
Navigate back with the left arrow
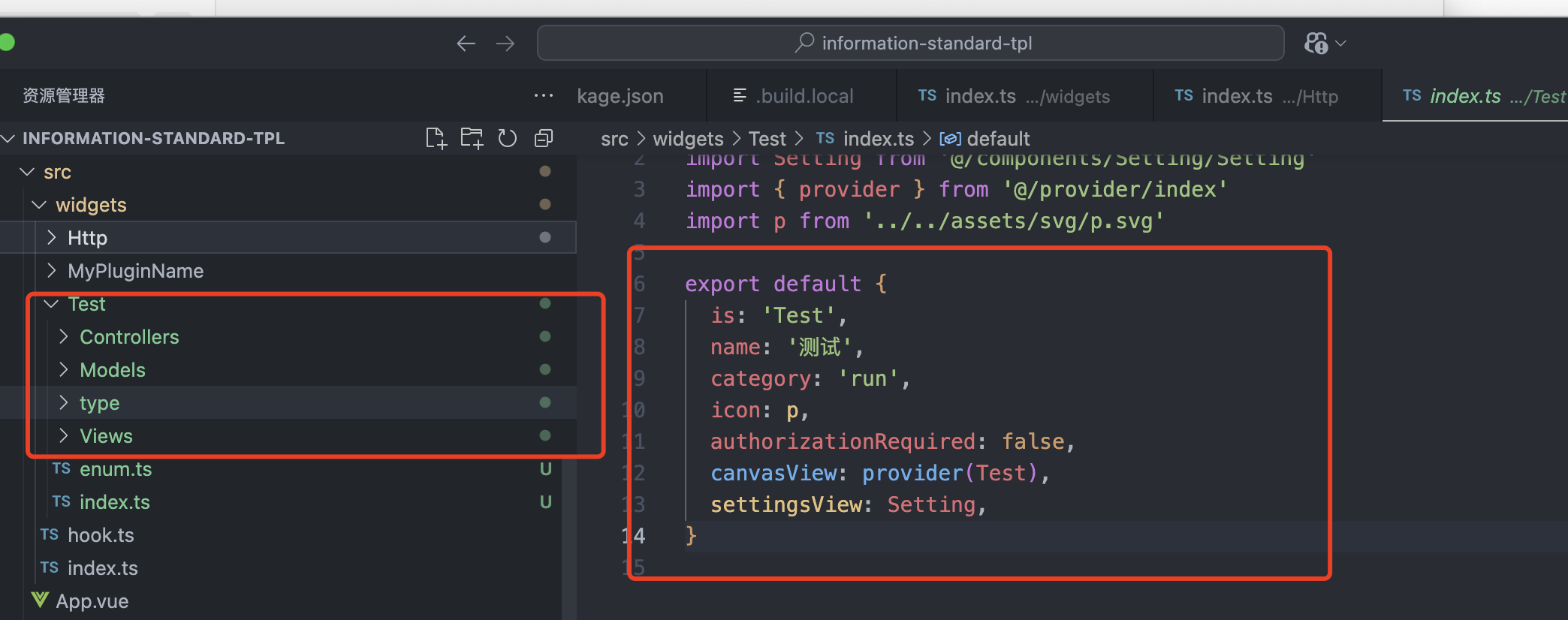point(466,44)
